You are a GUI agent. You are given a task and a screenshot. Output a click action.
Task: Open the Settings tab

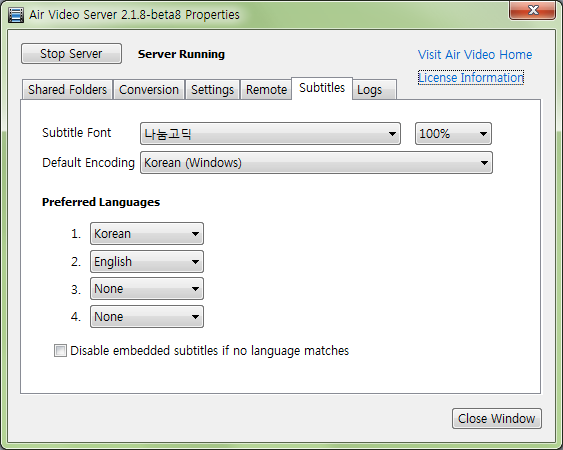[x=212, y=89]
